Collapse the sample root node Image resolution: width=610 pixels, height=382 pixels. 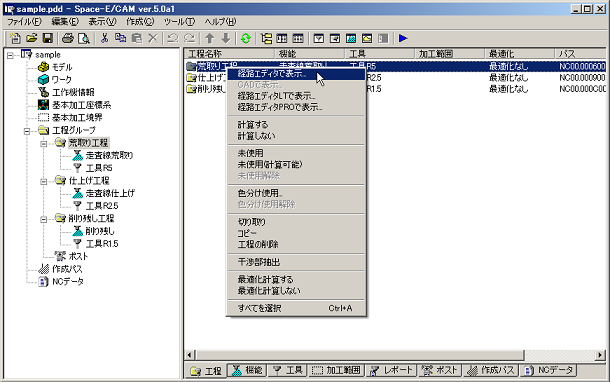point(11,56)
